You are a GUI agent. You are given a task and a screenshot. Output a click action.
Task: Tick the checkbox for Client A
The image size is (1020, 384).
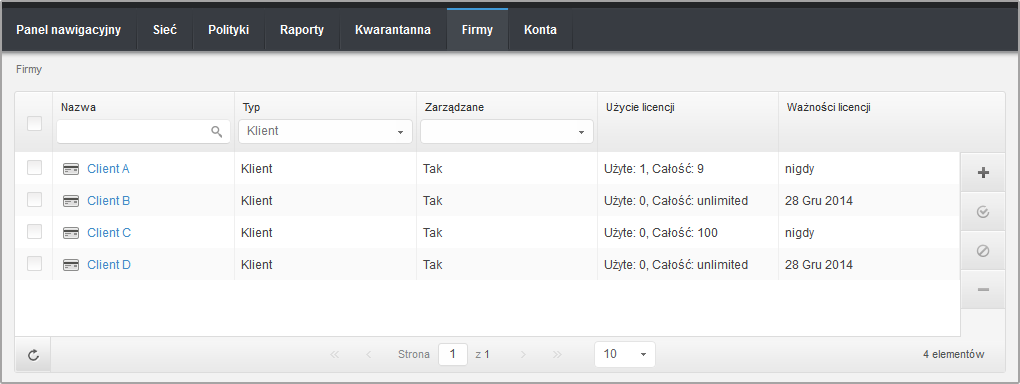click(34, 168)
